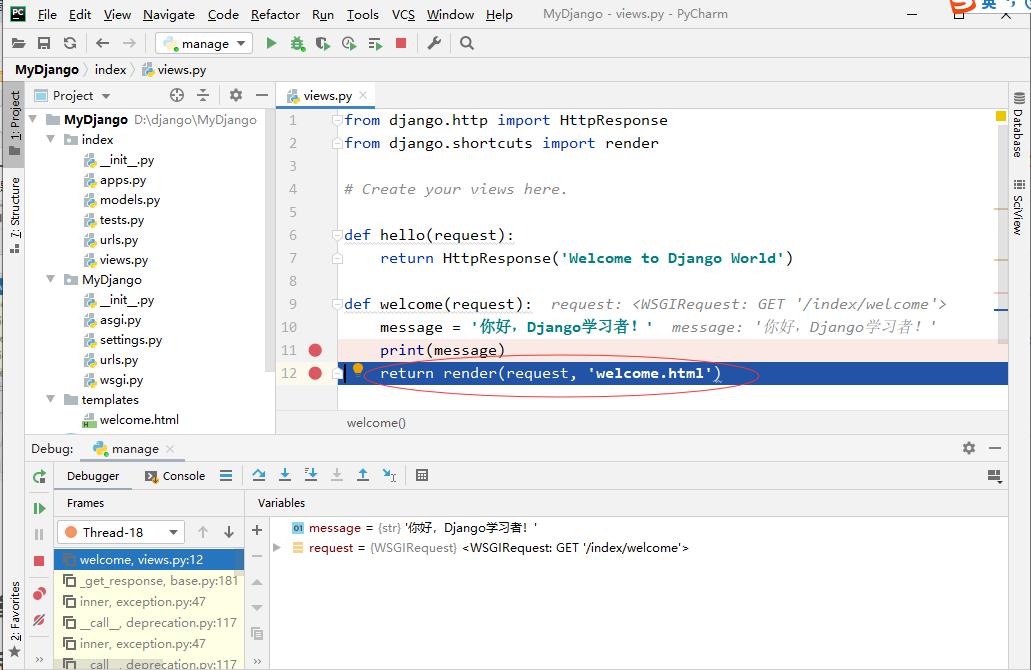Collapse the MyDjango root folder in the tree

click(33, 120)
